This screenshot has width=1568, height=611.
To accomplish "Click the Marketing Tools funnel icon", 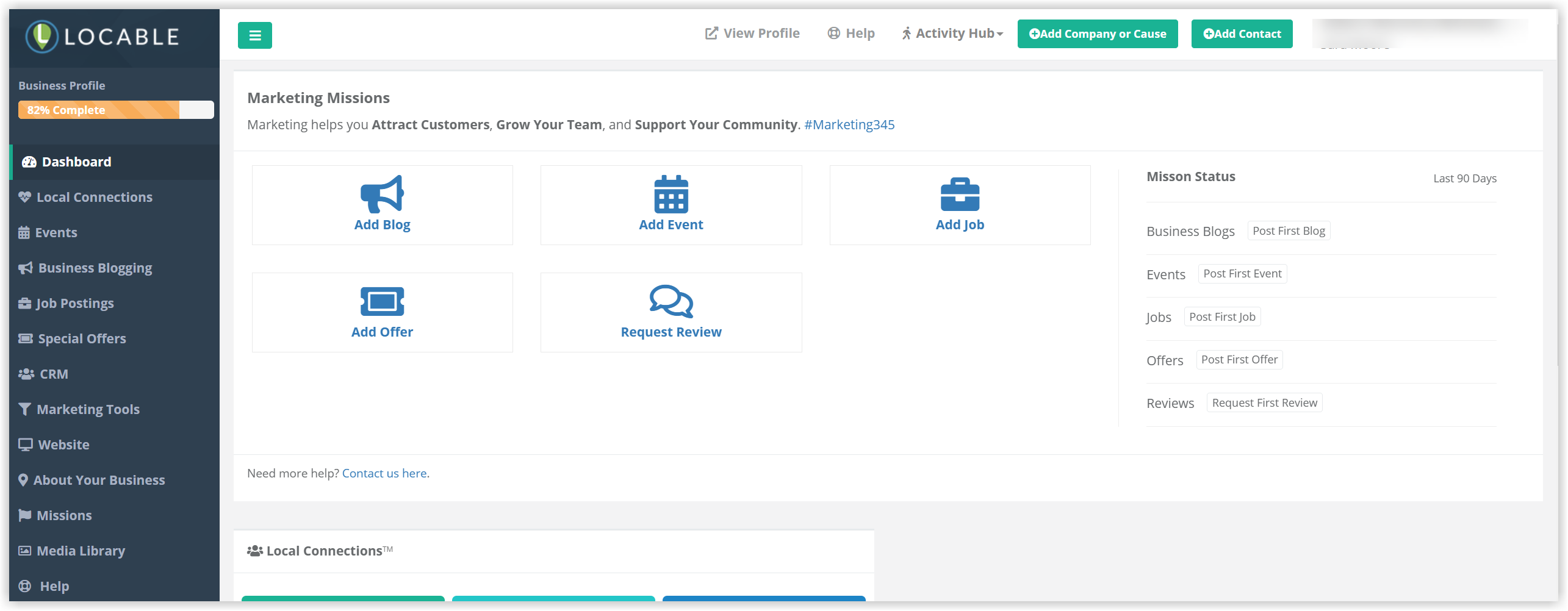I will point(24,409).
